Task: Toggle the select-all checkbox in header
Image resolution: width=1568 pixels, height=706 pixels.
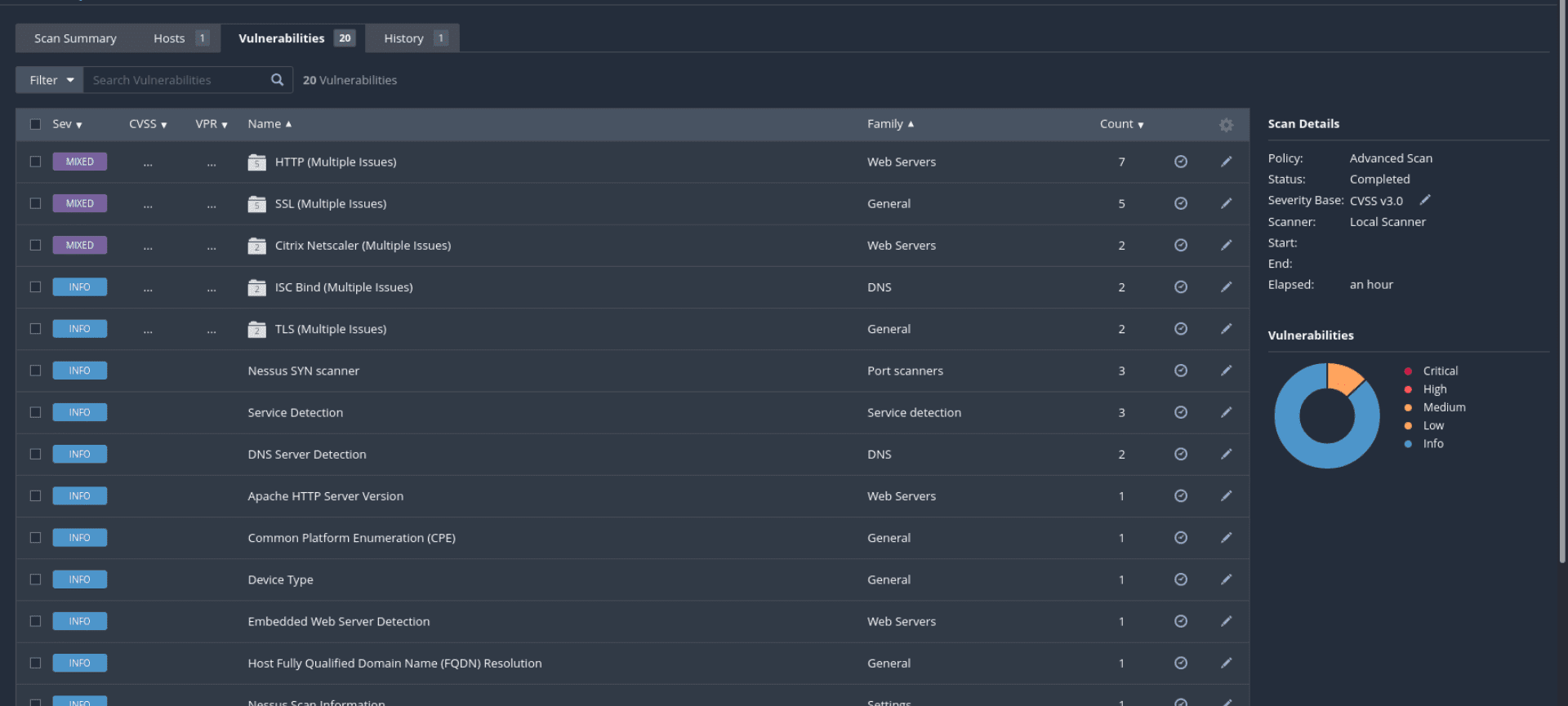Action: point(35,124)
